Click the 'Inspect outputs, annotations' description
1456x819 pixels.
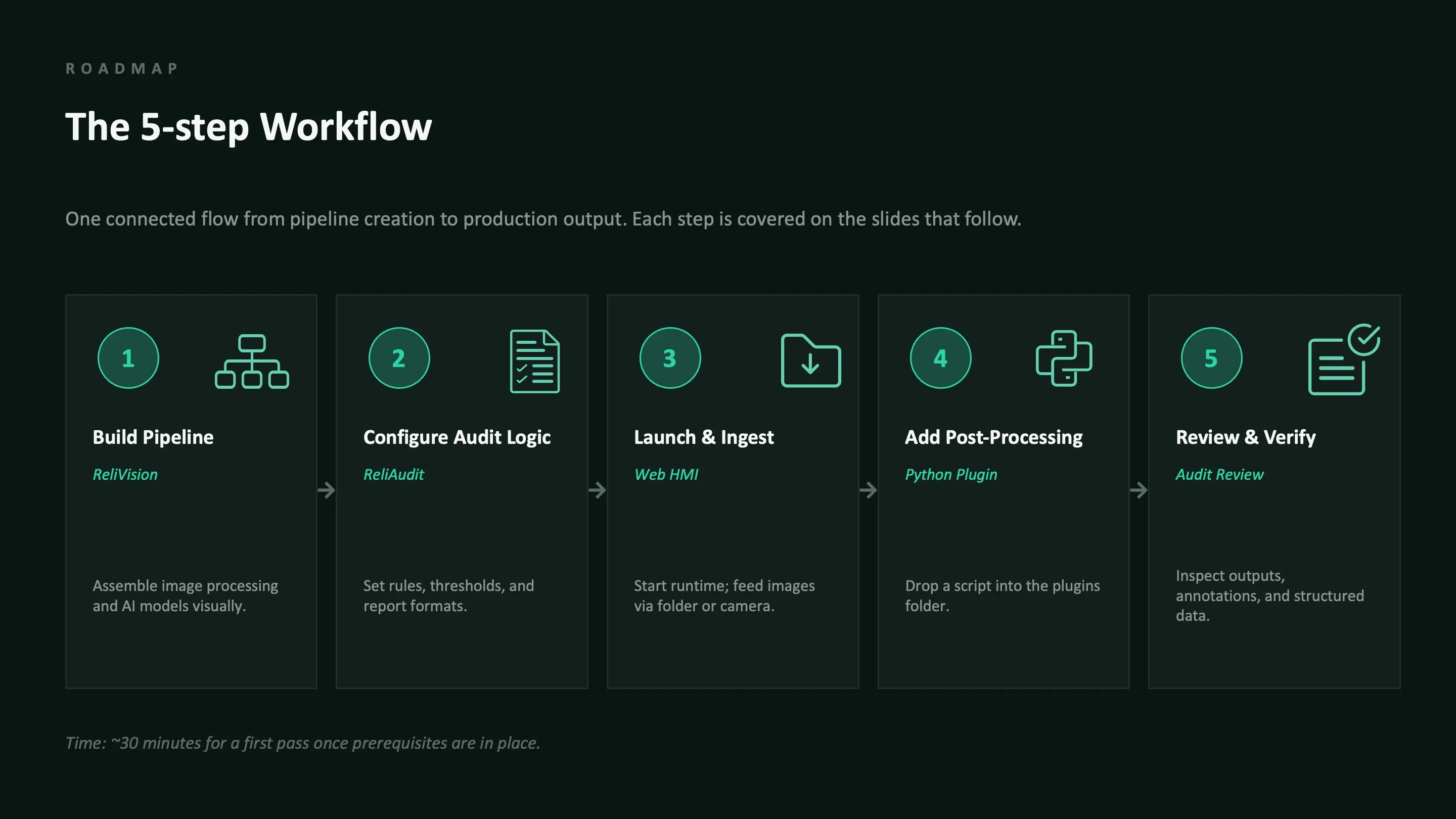click(1269, 596)
